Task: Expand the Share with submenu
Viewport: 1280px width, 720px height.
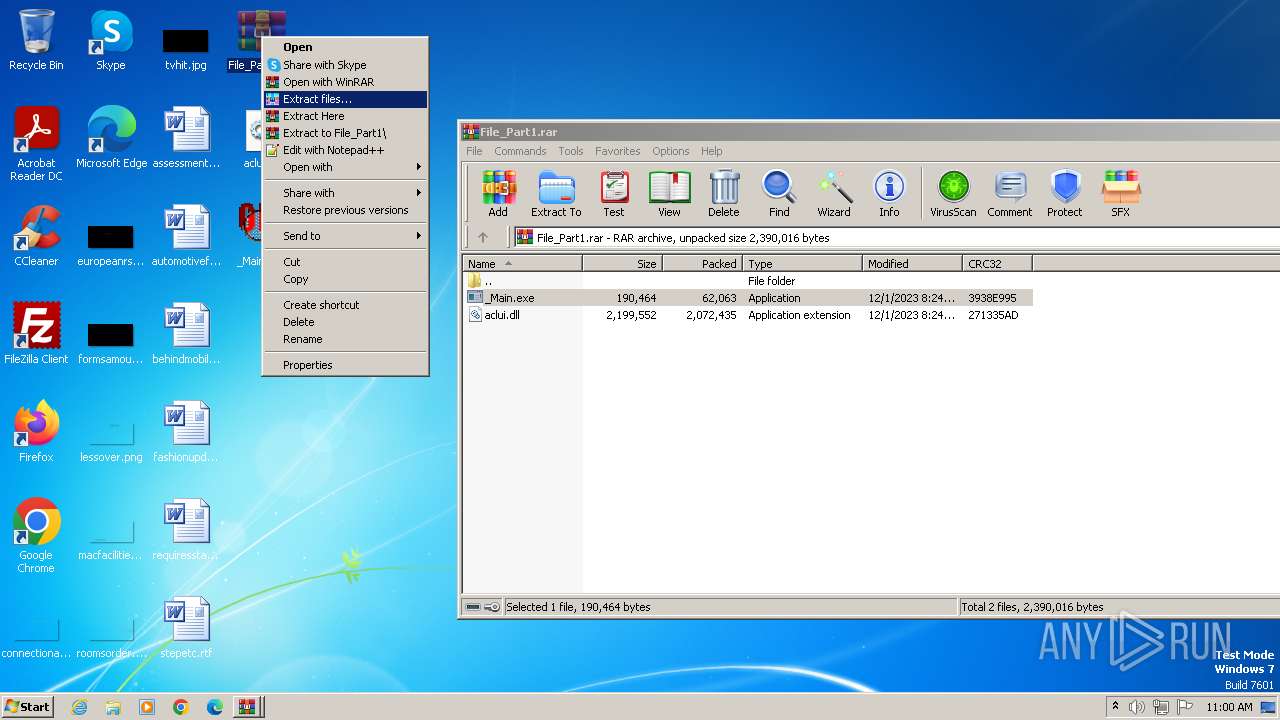Action: [x=345, y=193]
